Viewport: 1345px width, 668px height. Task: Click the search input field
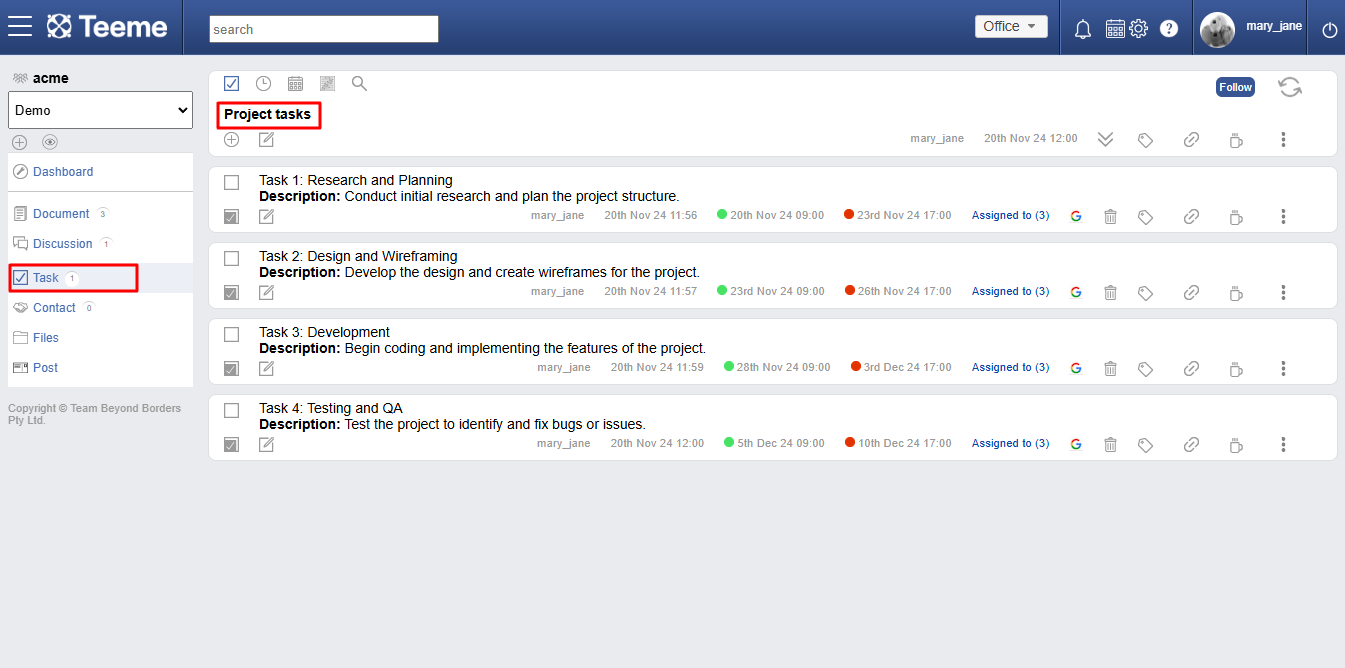pos(324,29)
